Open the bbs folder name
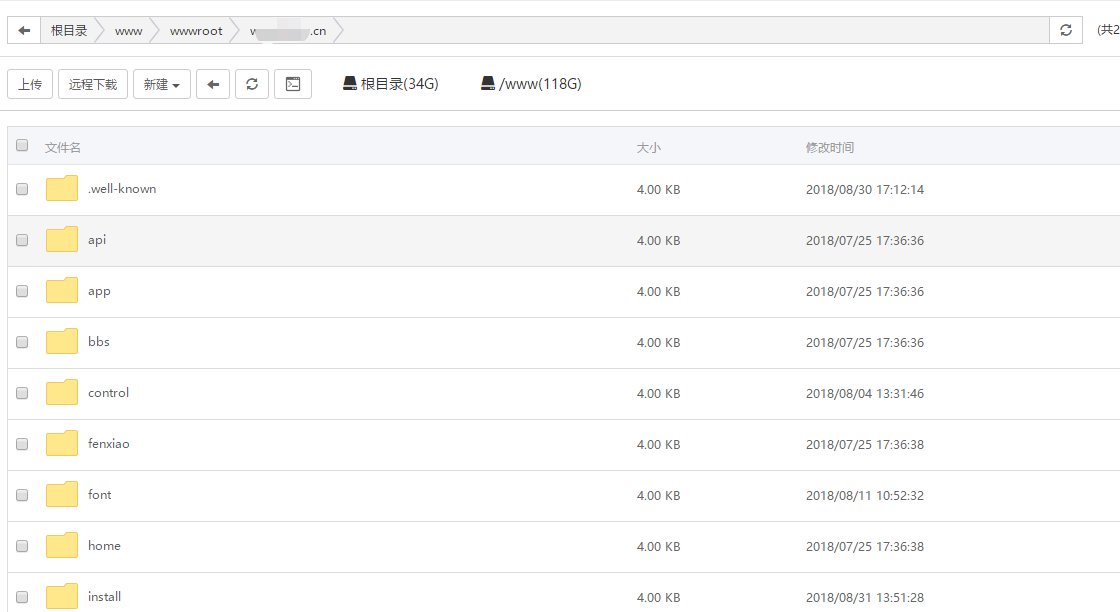 coord(99,341)
